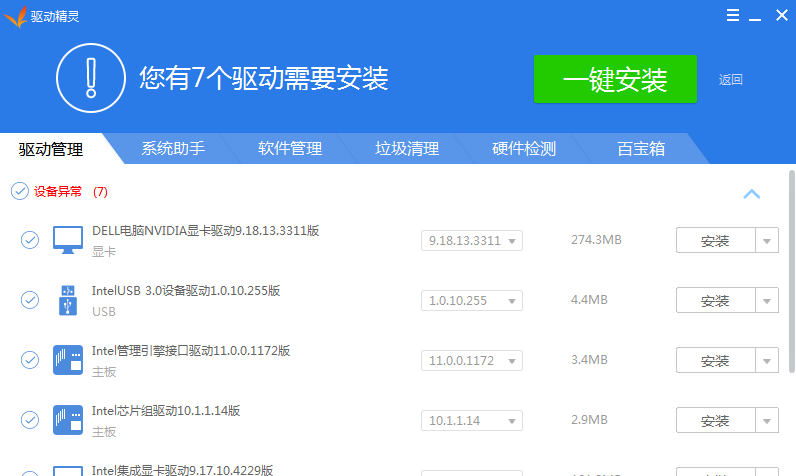Image resolution: width=796 pixels, height=476 pixels.
Task: Install the IntelUSB 3.0设备驱动
Action: (716, 300)
